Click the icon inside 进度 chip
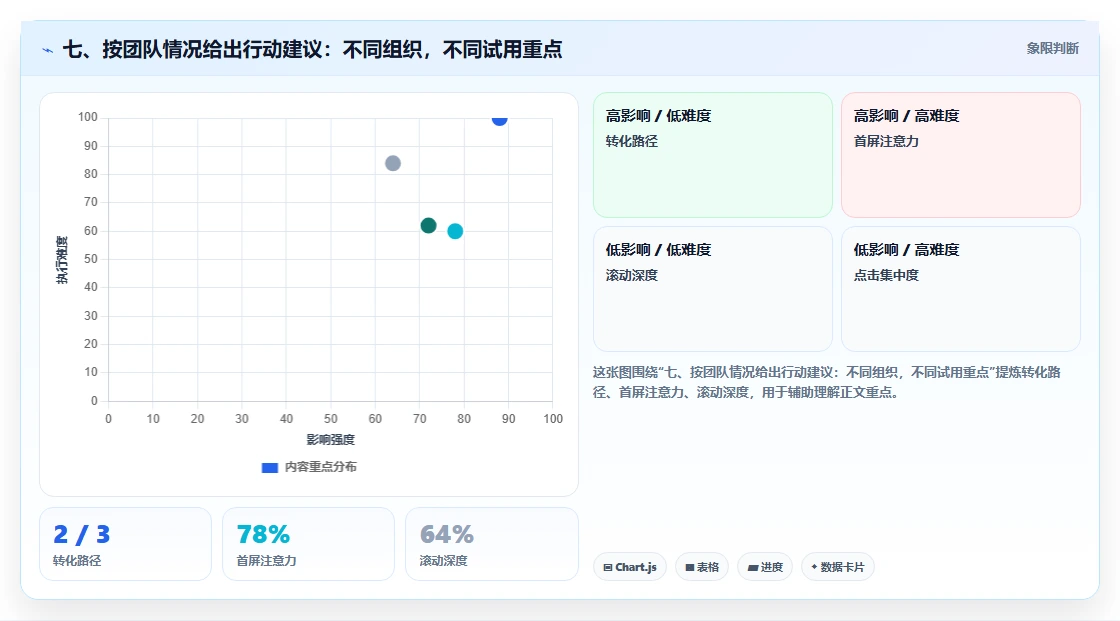The height and width of the screenshot is (621, 1120). tap(753, 568)
